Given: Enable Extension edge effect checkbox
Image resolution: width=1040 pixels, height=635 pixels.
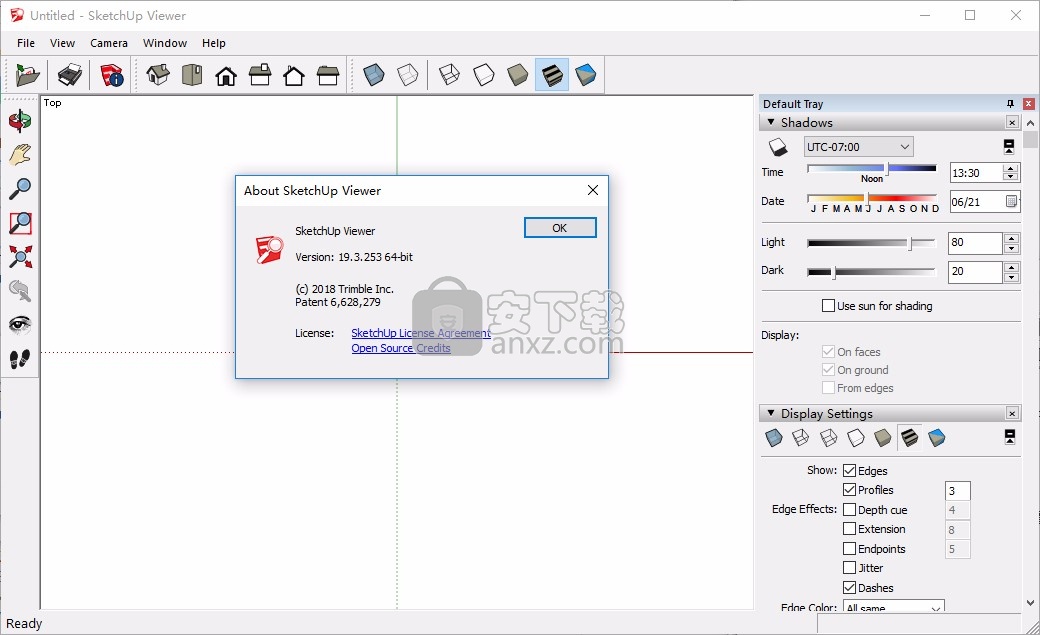Looking at the screenshot, I should pyautogui.click(x=850, y=529).
